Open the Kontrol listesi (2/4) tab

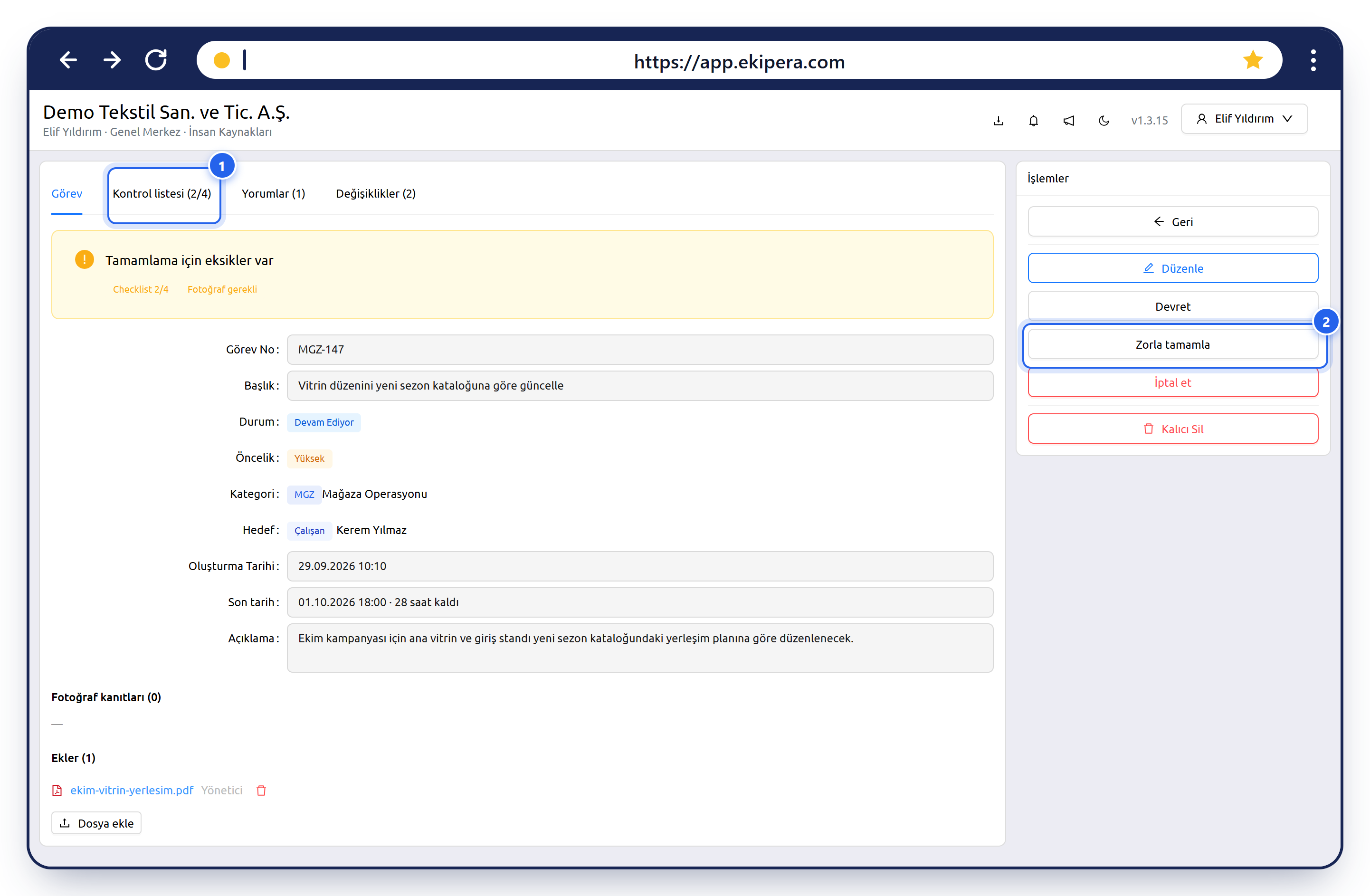(x=162, y=193)
